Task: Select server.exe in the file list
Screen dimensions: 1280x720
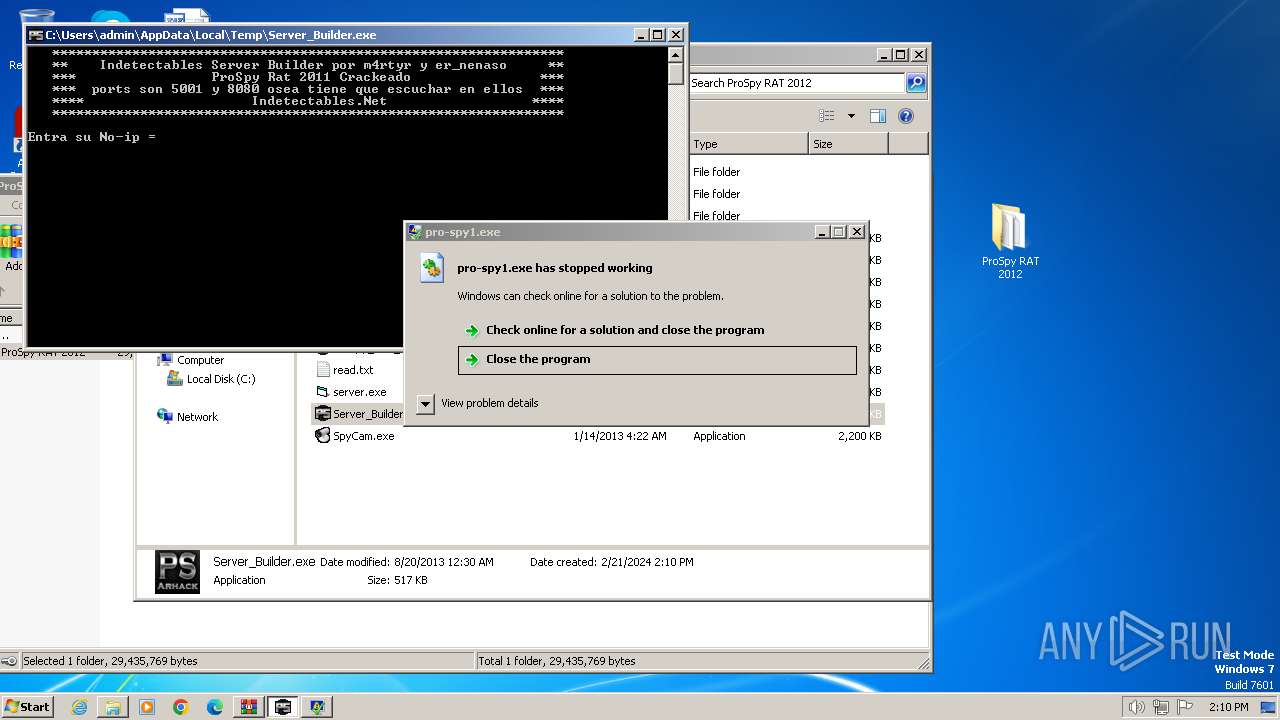Action: 359,392
